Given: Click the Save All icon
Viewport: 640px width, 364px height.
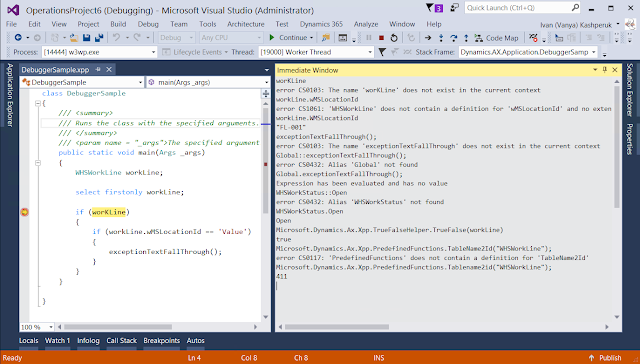Looking at the screenshot, I should click(99, 38).
